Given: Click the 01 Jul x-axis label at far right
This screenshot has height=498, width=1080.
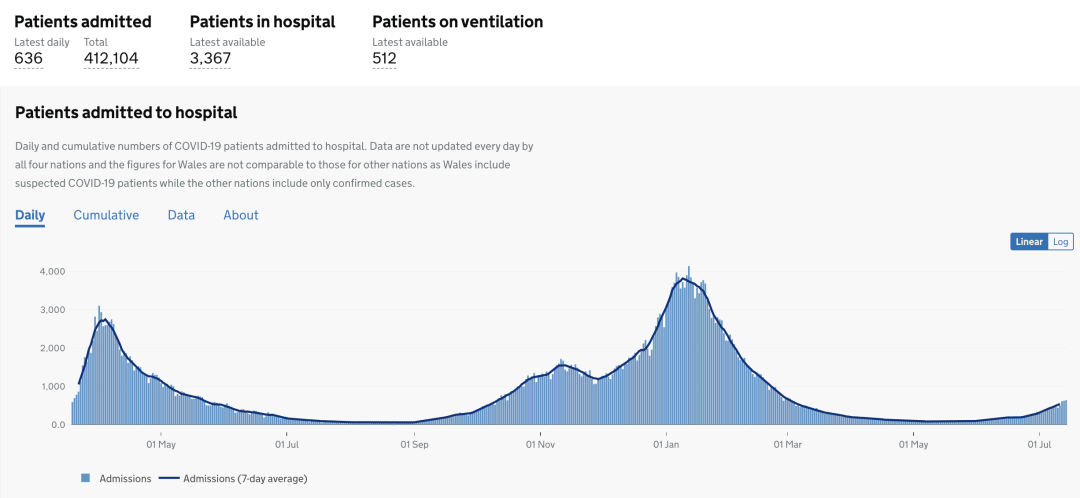Looking at the screenshot, I should tap(1039, 444).
